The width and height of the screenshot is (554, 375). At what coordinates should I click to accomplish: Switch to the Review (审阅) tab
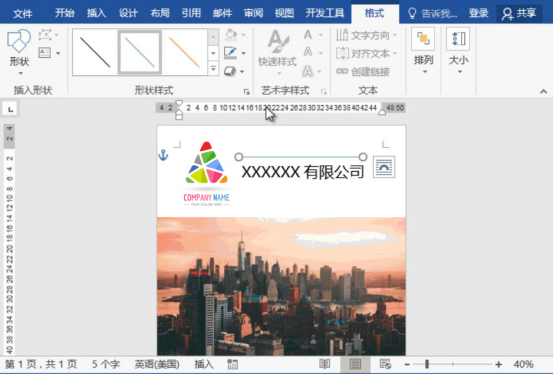click(x=253, y=13)
